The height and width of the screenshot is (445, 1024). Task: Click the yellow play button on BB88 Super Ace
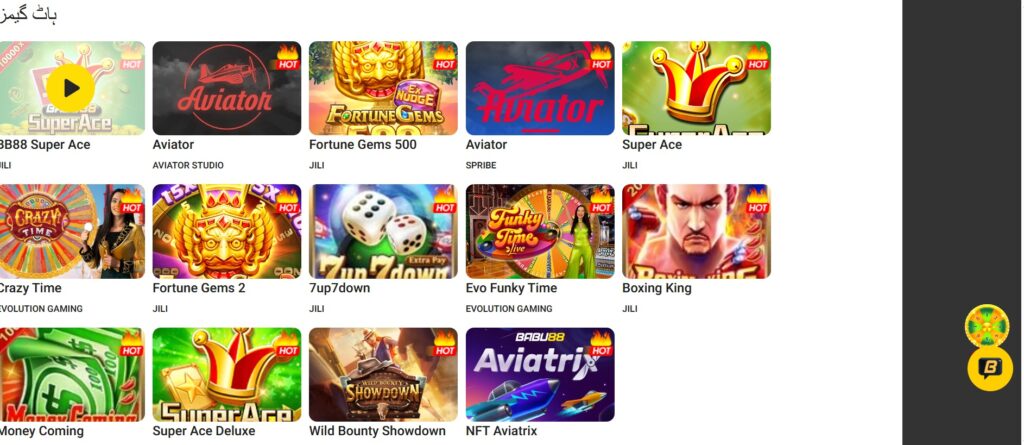click(x=71, y=88)
